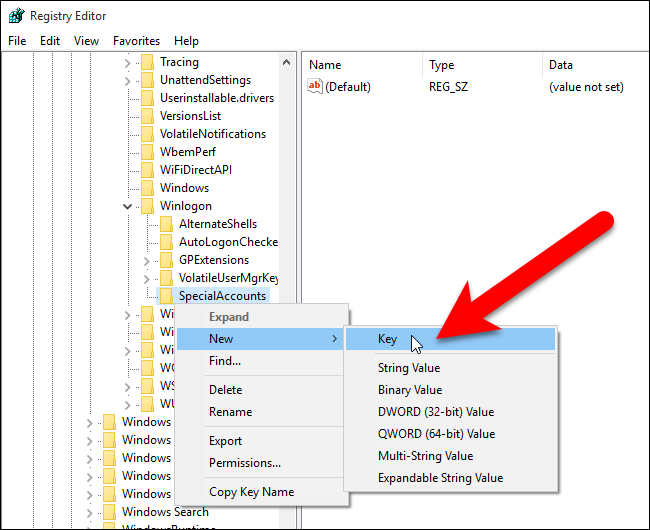Click the folder icon next to Windows Search

pos(109,512)
